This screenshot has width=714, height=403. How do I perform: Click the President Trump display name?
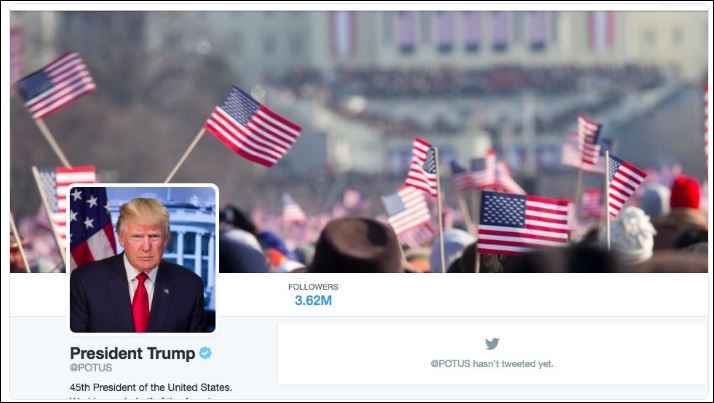pos(133,353)
